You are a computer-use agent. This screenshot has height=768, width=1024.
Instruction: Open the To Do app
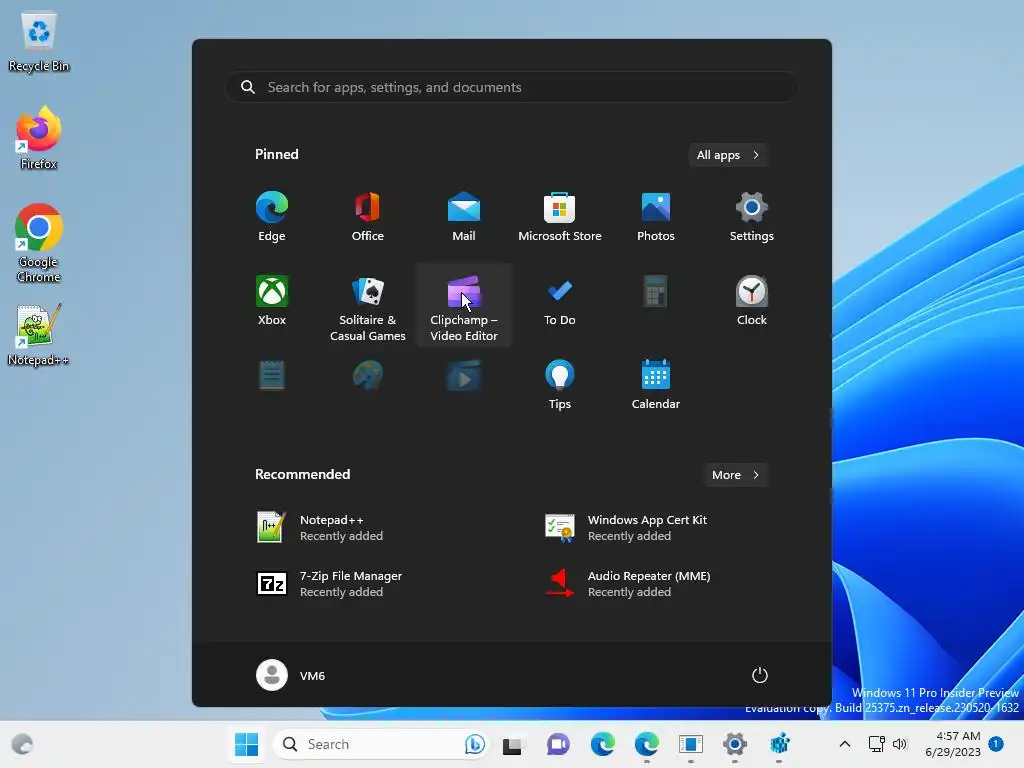click(x=560, y=301)
